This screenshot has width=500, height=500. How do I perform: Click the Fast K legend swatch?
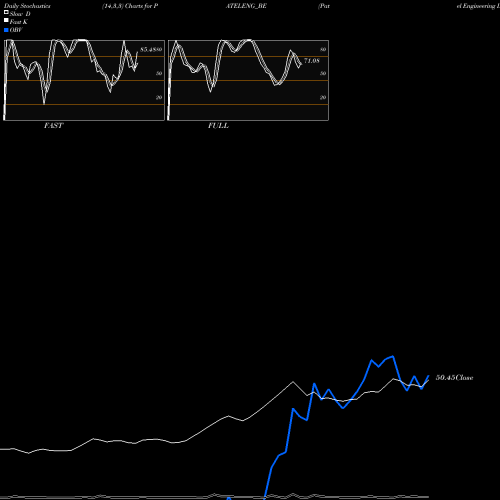click(6, 20)
